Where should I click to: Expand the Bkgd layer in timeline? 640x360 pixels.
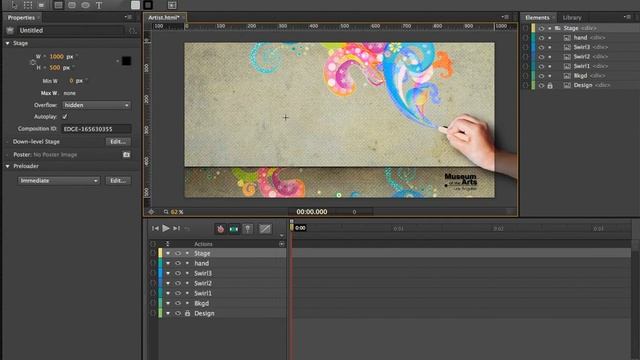coord(167,303)
